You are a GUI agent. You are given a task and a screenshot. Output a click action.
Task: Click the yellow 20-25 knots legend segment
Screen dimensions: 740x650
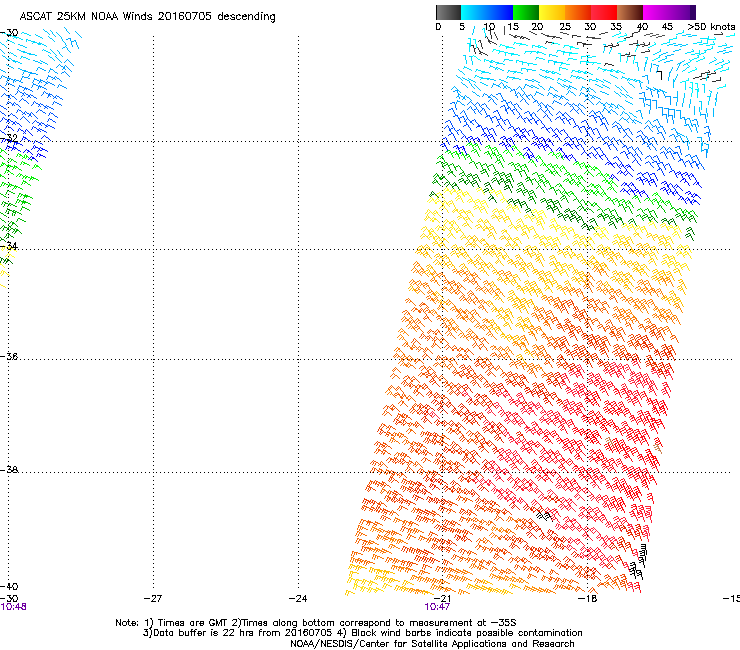coord(552,12)
